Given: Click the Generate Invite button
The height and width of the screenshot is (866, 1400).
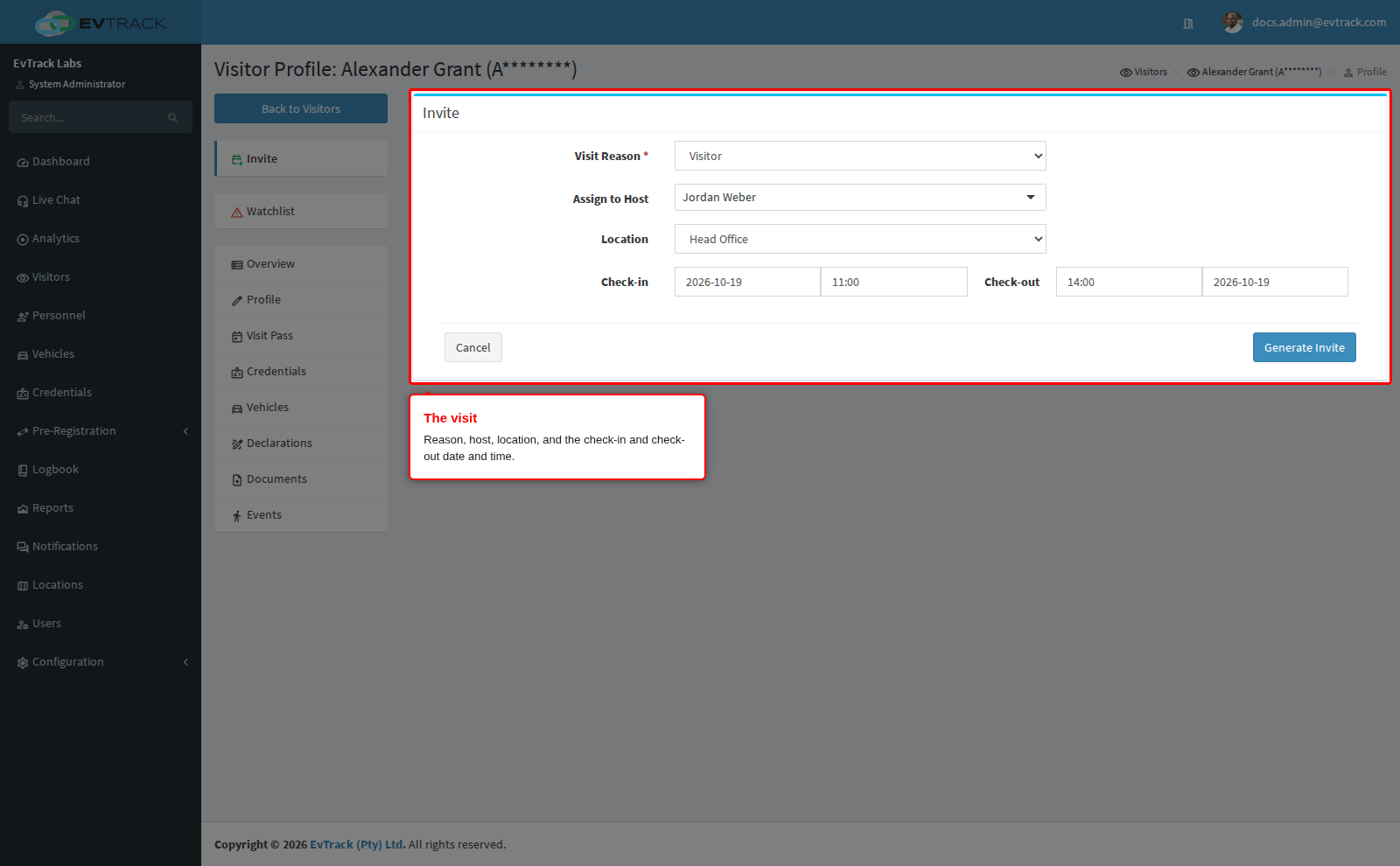Looking at the screenshot, I should tap(1305, 347).
